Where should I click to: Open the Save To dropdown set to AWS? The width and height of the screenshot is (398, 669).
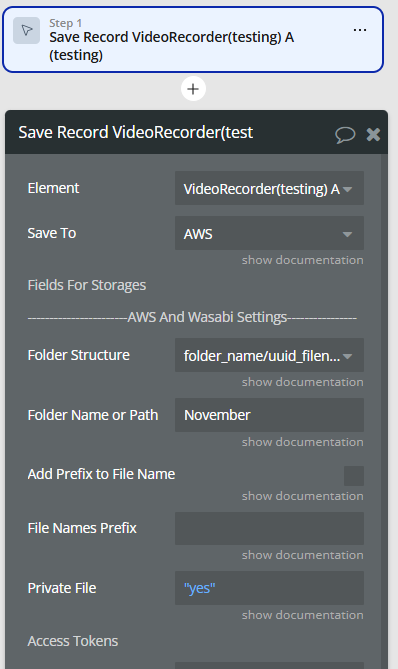pyautogui.click(x=269, y=233)
